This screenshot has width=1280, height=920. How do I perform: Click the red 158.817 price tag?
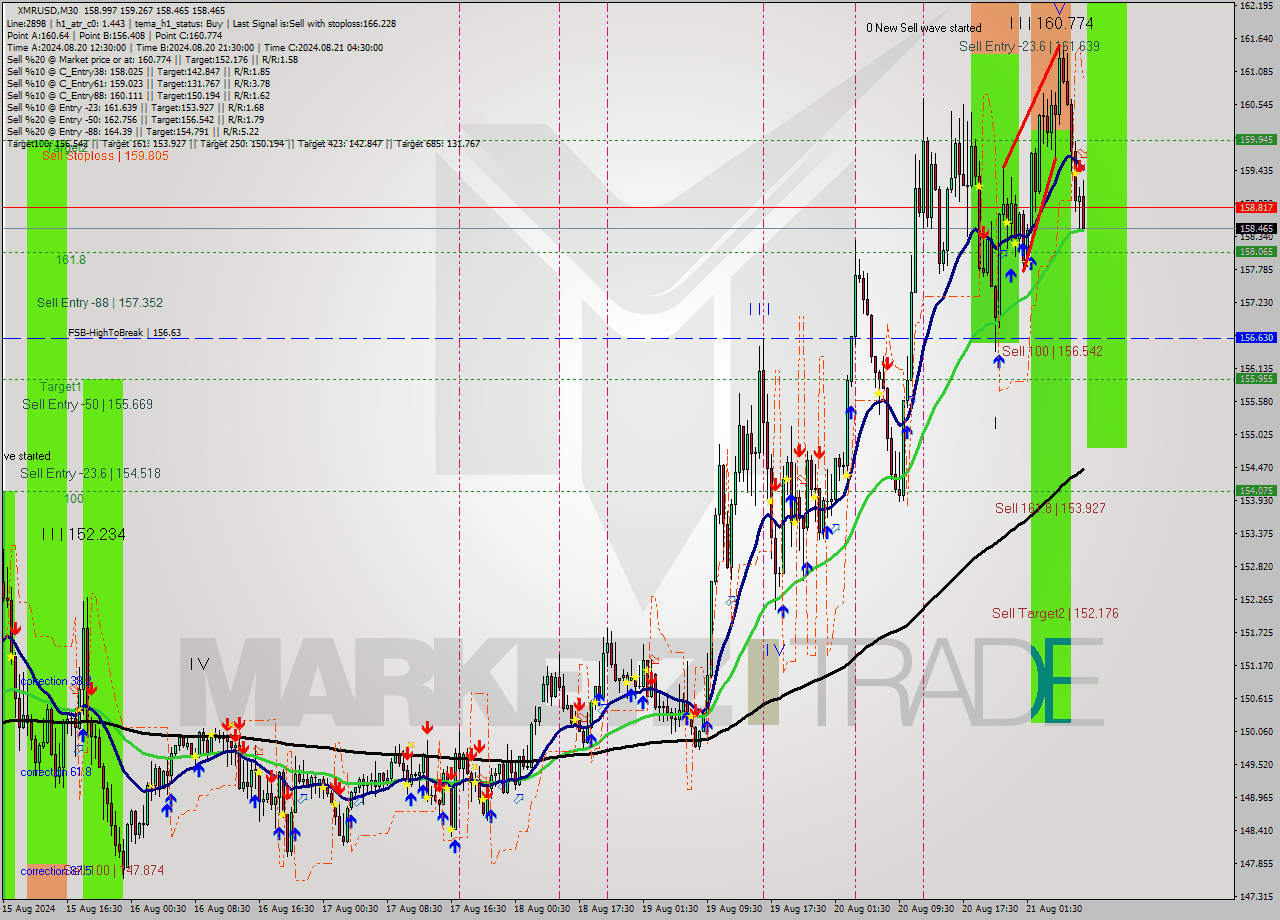tap(1256, 208)
